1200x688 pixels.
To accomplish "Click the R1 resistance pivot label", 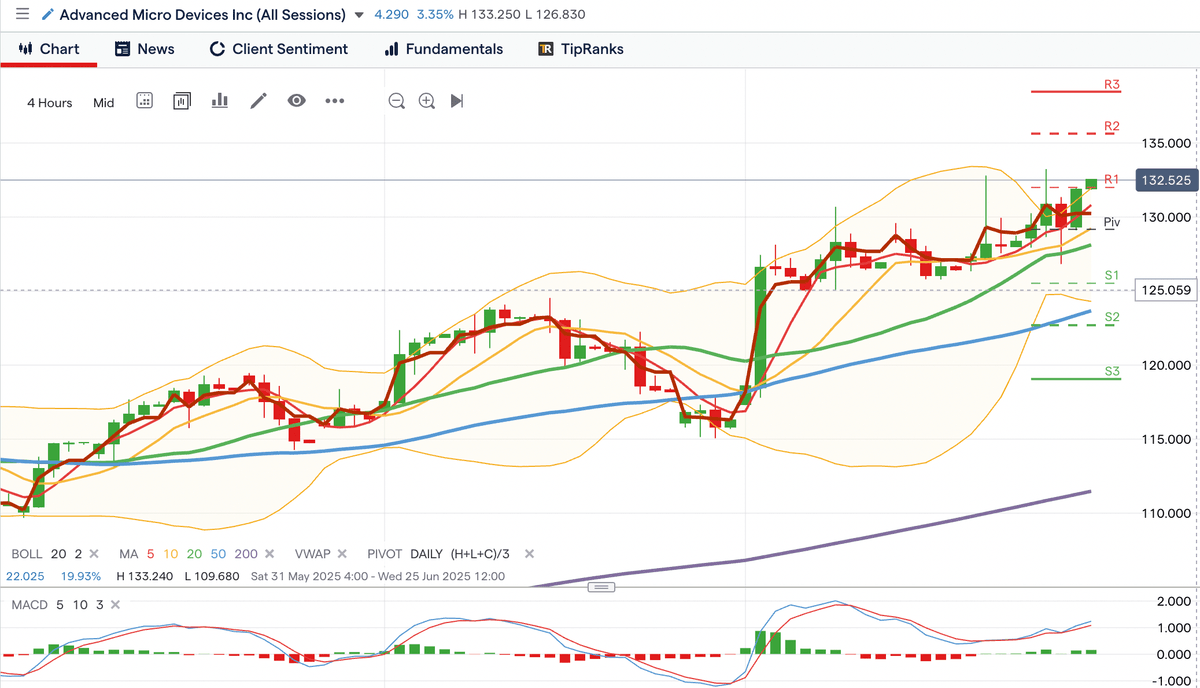I will pyautogui.click(x=1111, y=178).
